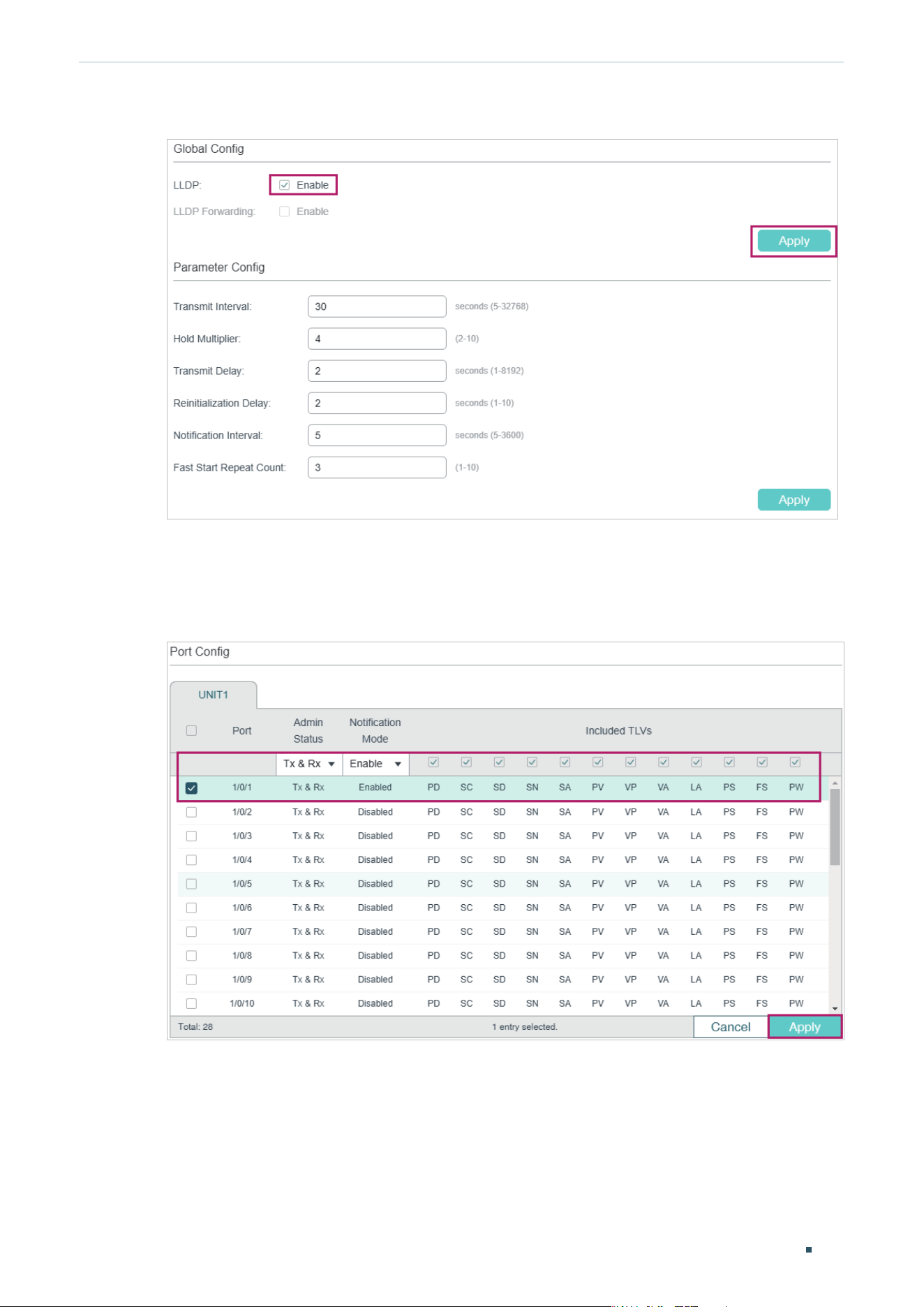Toggle the SD TLV checkbox in filter row

tap(499, 762)
